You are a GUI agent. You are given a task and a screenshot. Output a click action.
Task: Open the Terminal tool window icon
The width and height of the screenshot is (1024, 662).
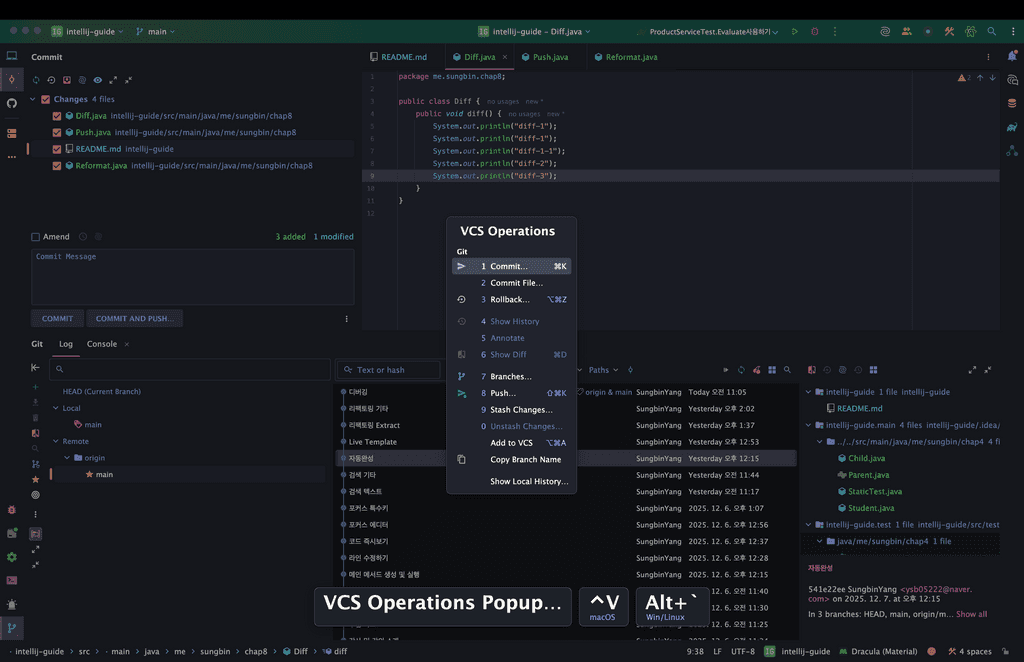click(x=12, y=580)
